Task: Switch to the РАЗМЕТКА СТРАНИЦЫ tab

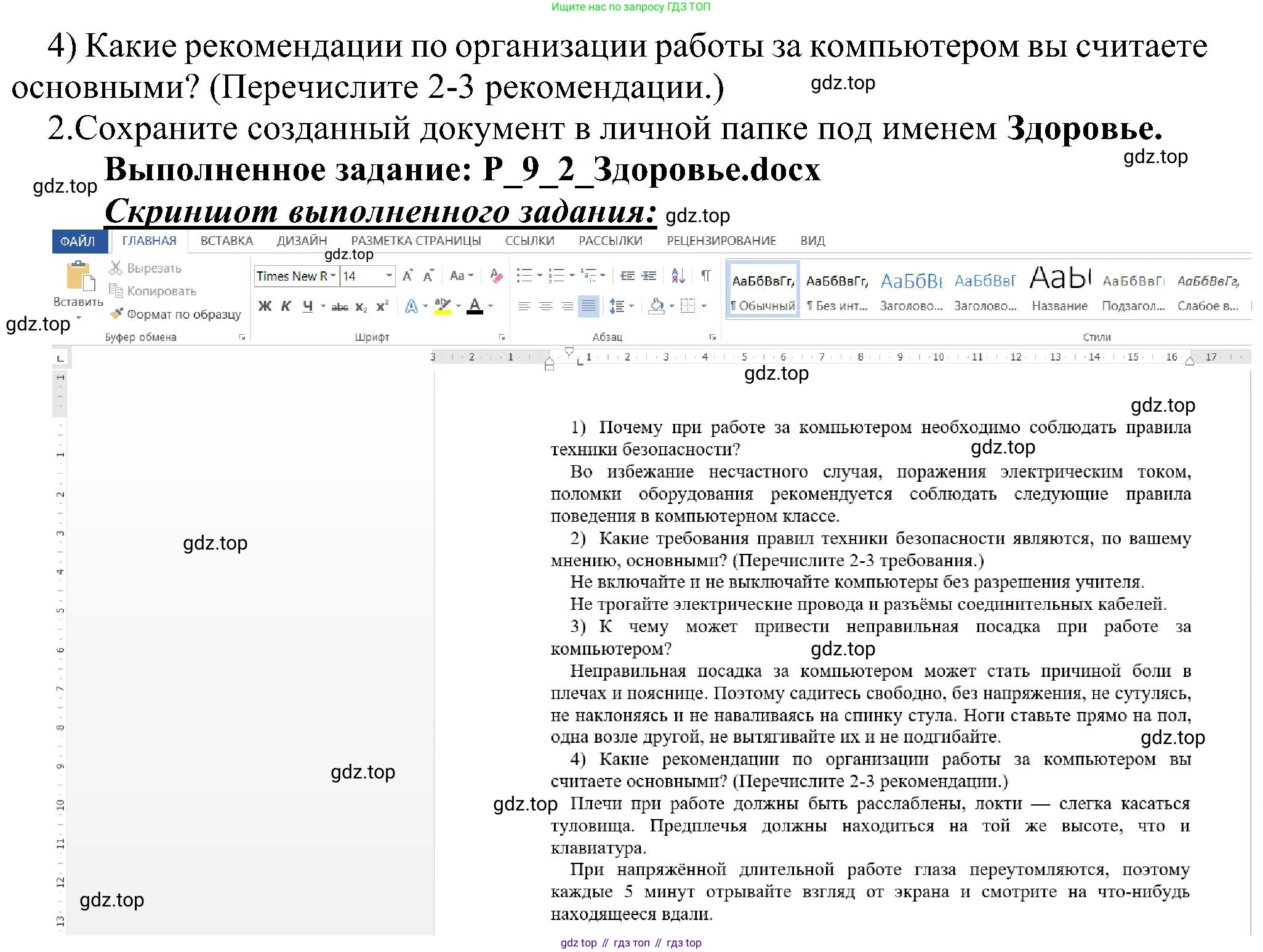Action: tap(416, 241)
